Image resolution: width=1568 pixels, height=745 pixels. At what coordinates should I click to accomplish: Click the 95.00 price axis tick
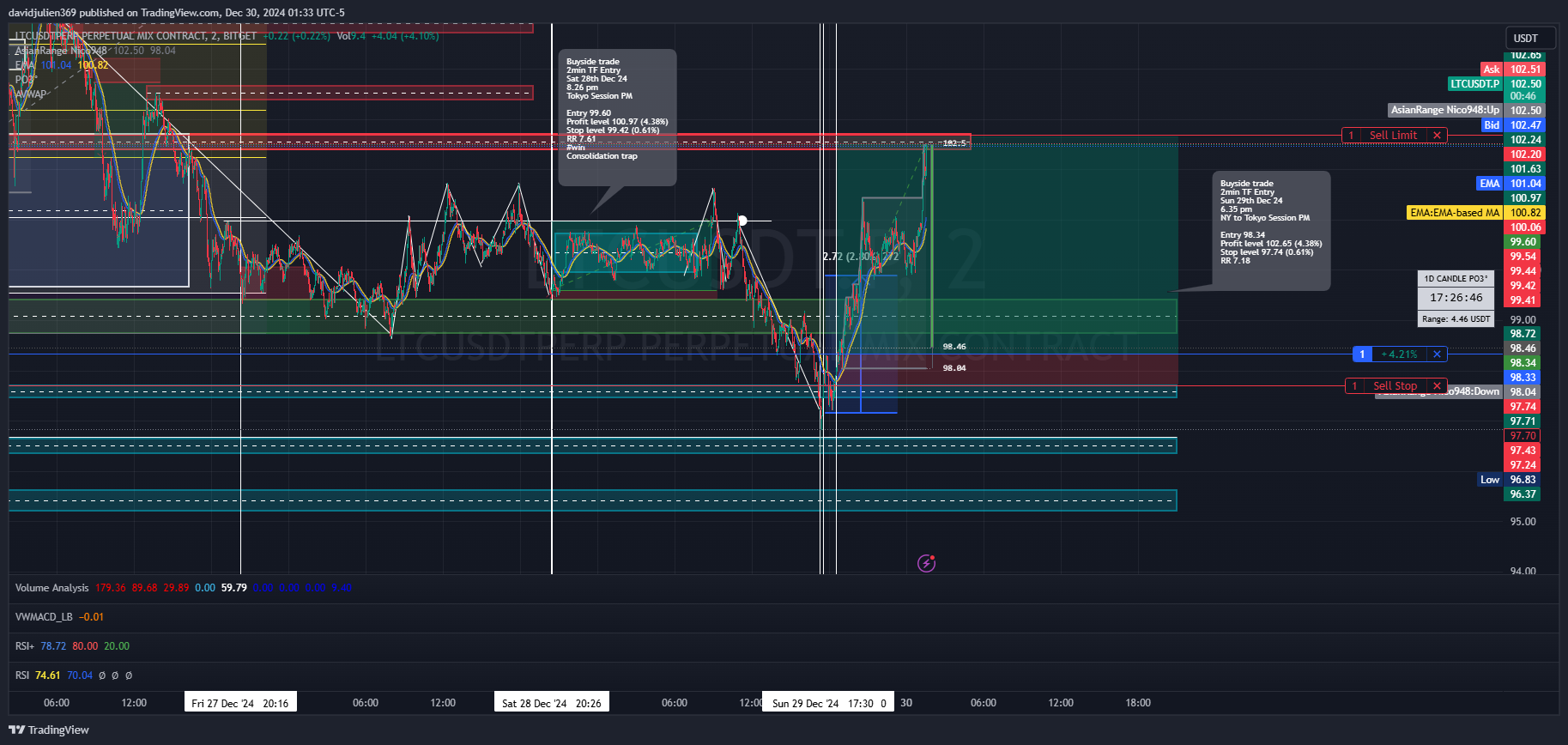click(x=1523, y=522)
